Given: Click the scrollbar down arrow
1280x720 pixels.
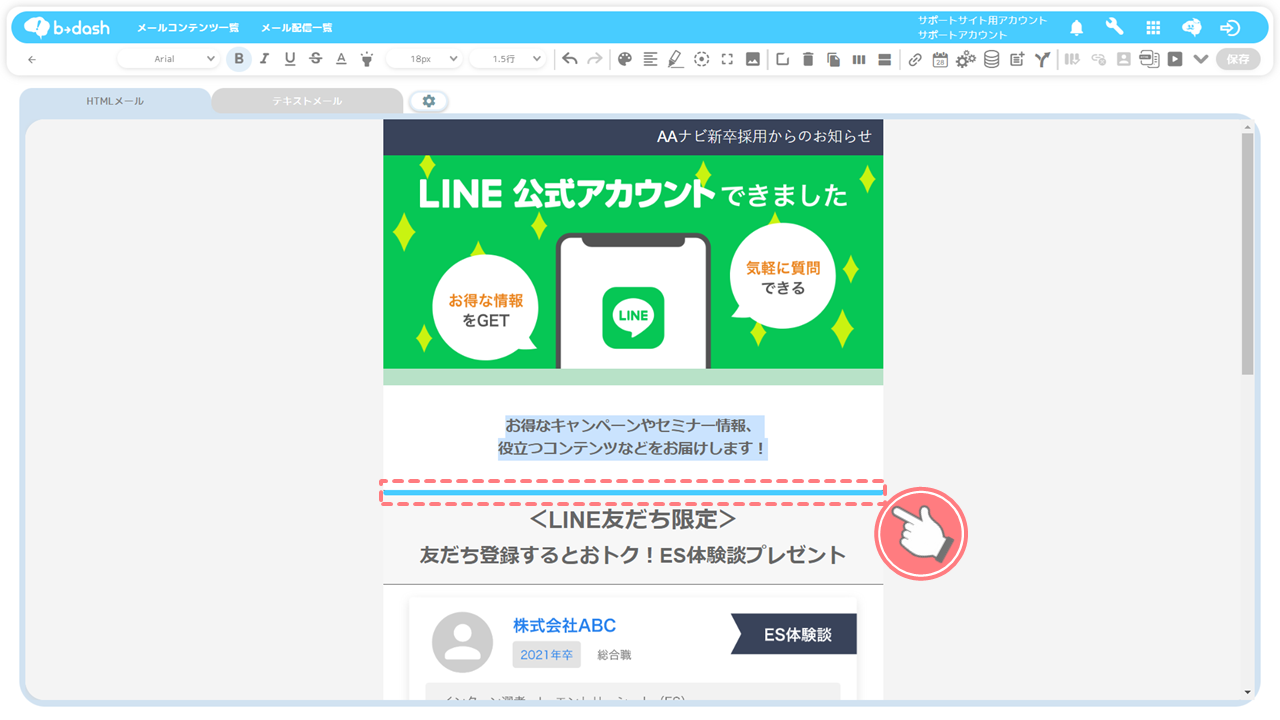Looking at the screenshot, I should coord(1247,692).
